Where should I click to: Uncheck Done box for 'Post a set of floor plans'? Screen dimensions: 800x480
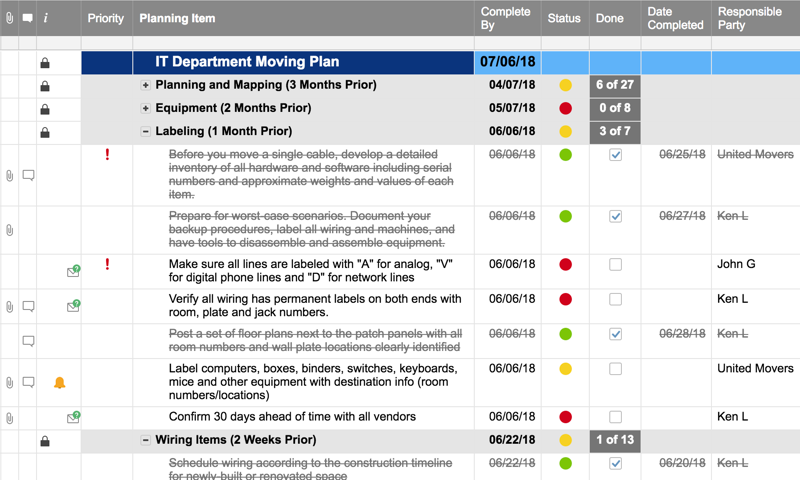tap(615, 334)
